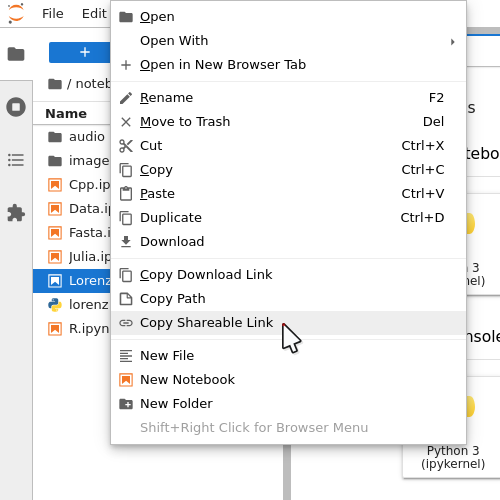Click the root folder icon in breadcrumb

pyautogui.click(x=55, y=84)
